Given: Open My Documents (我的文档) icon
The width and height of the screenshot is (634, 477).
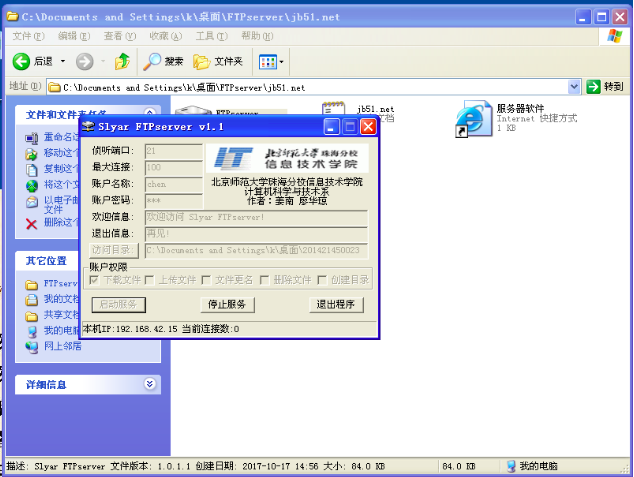Looking at the screenshot, I should click(31, 300).
